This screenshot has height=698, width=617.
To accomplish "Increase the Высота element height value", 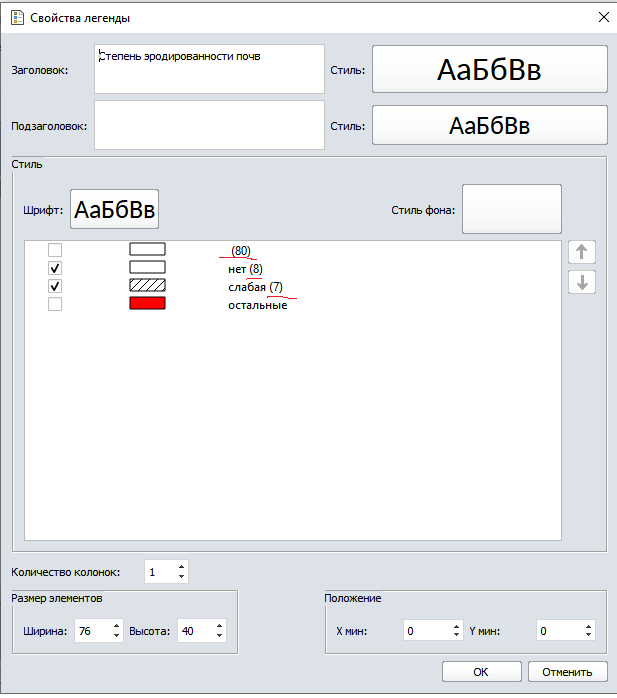I will tap(219, 626).
